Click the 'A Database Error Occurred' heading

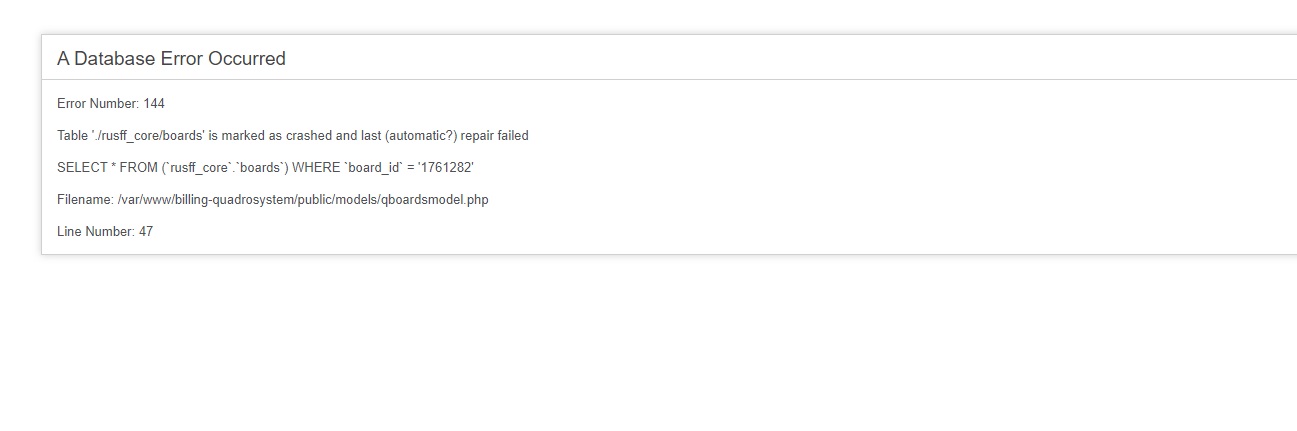[x=171, y=59]
